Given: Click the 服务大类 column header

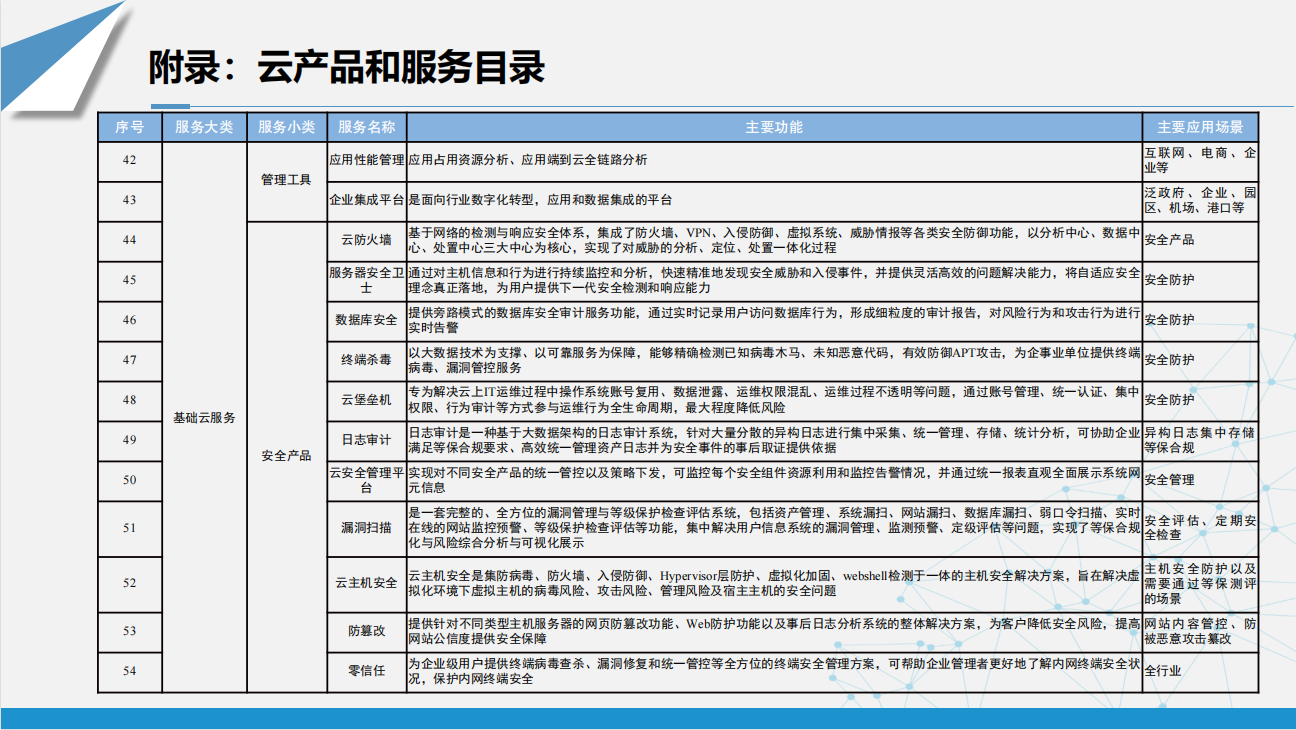Looking at the screenshot, I should [203, 127].
